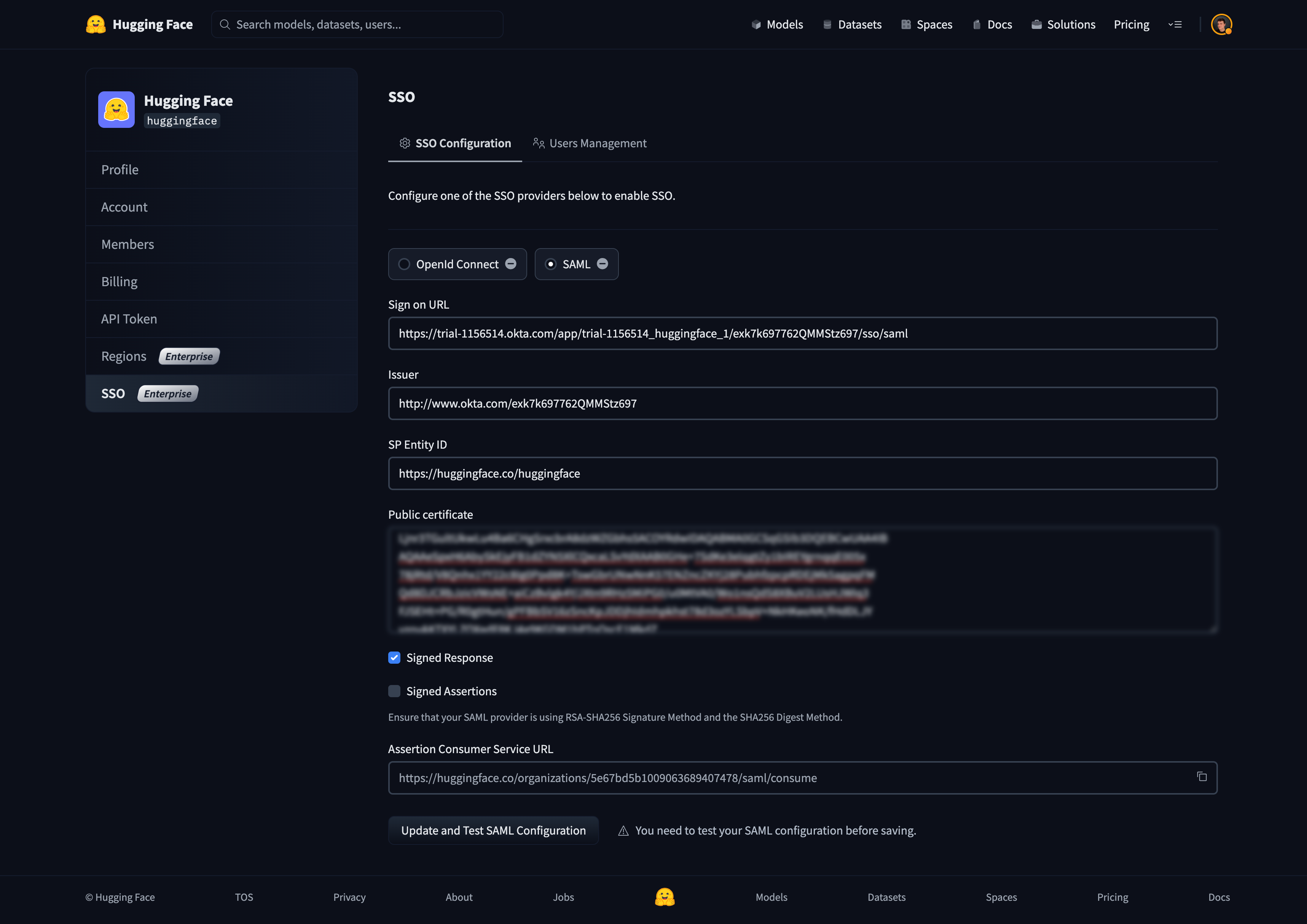Image resolution: width=1307 pixels, height=924 pixels.
Task: Click the organization avatar in sidebar
Action: tap(116, 109)
